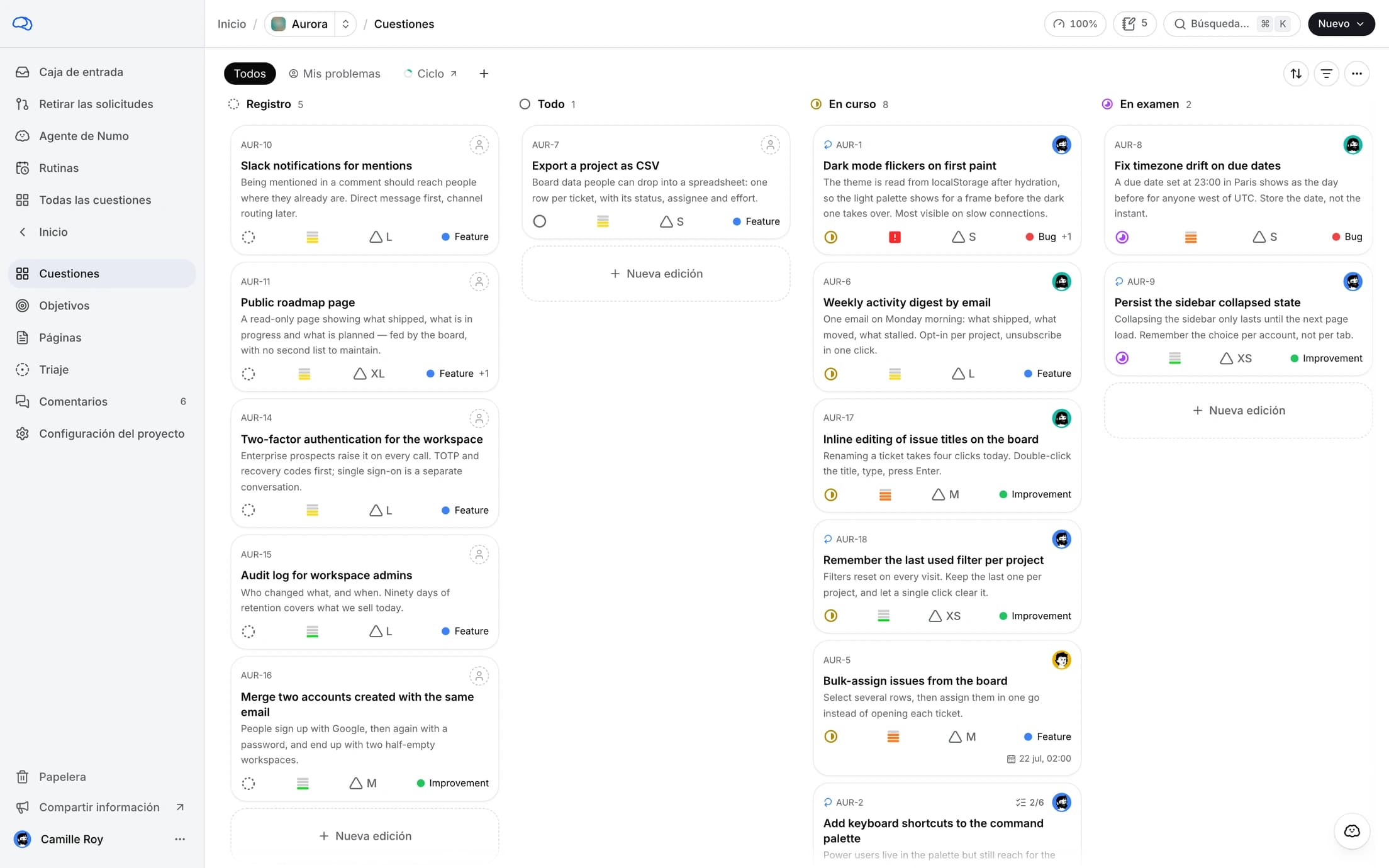The image size is (1389, 868).
Task: Select the Todos view tab
Action: [250, 74]
